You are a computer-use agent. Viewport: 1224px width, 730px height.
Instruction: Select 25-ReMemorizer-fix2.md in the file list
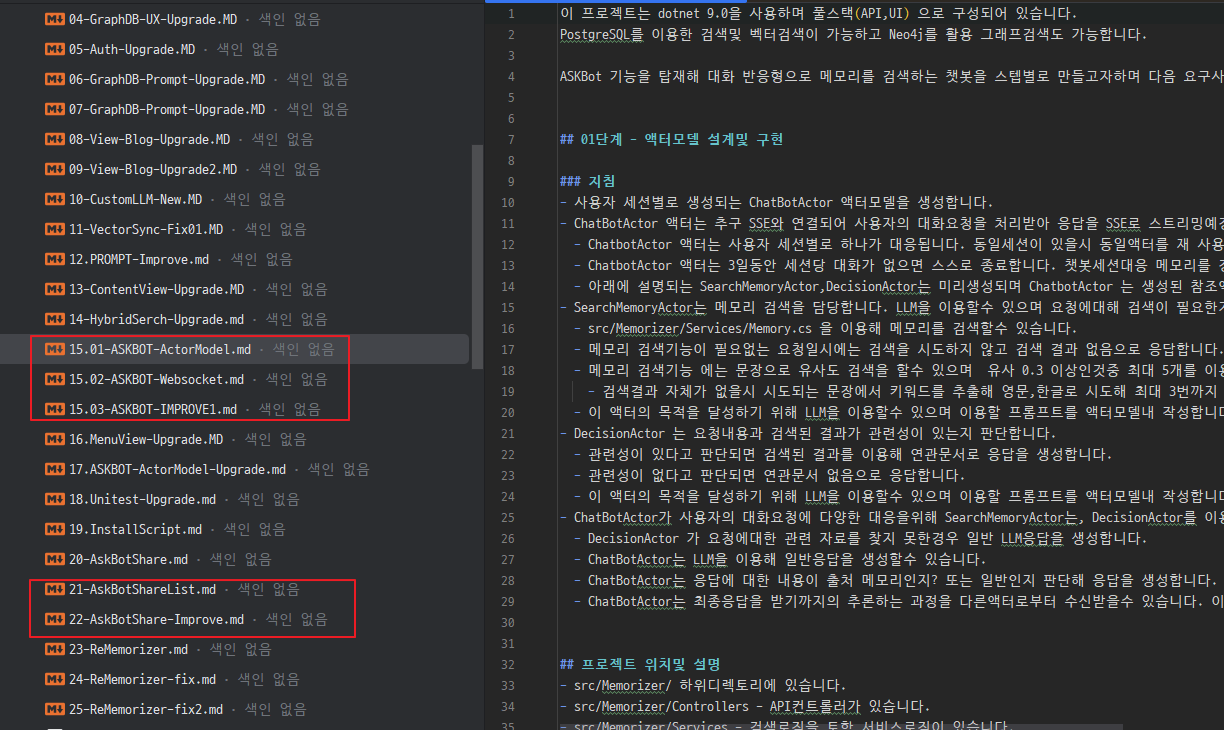146,709
